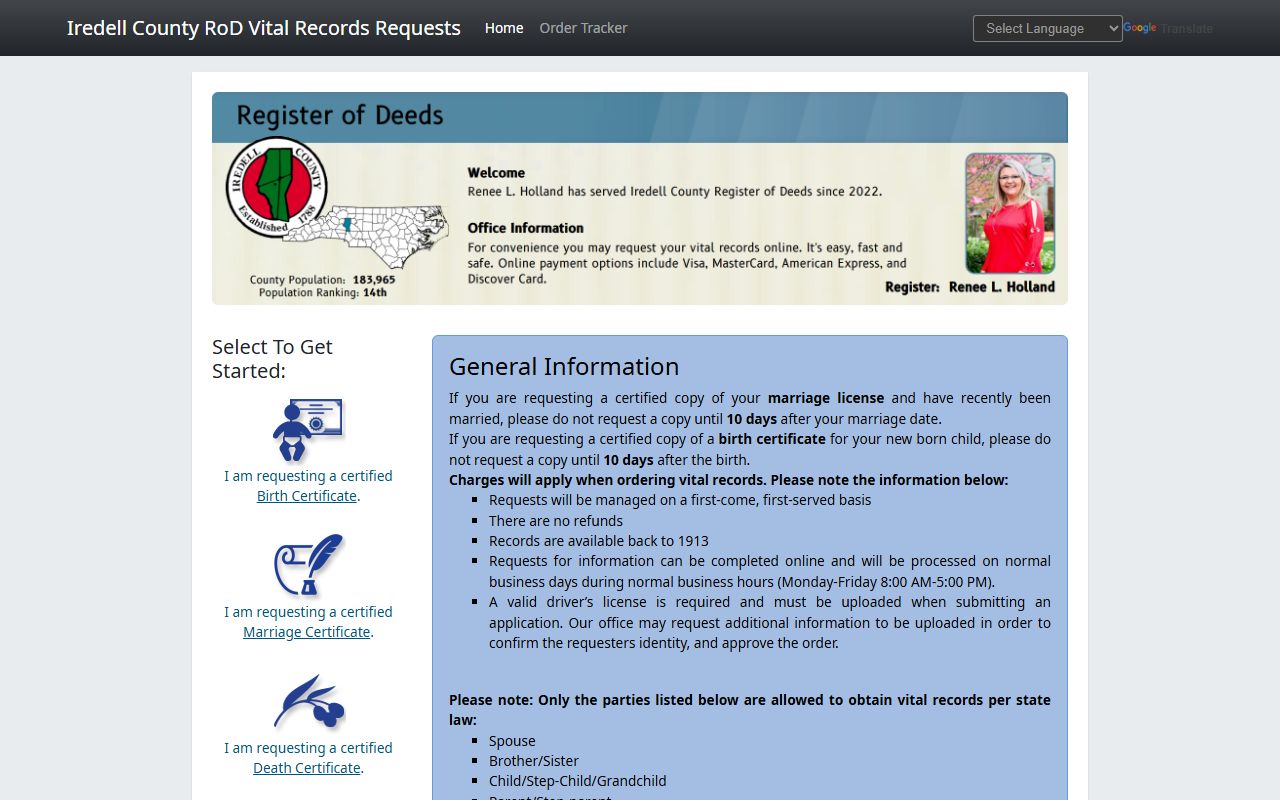1280x800 pixels.
Task: Click the marriage certificate scroll and quill icon
Action: [x=309, y=565]
